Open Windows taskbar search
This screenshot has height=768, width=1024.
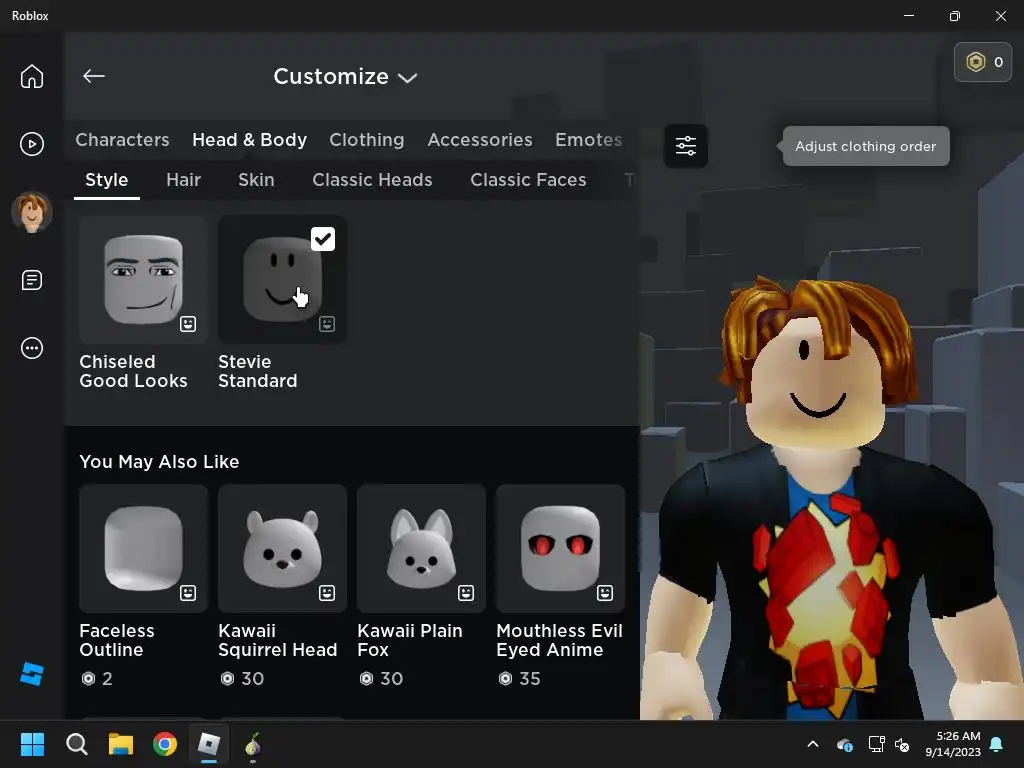tap(76, 744)
